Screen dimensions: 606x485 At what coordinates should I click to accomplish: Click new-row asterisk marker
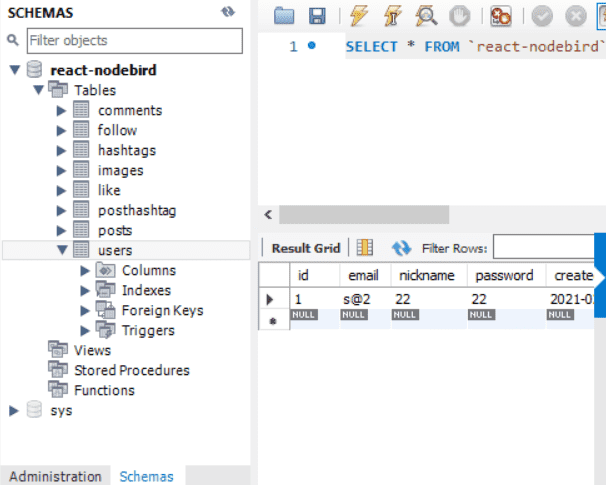tap(274, 320)
